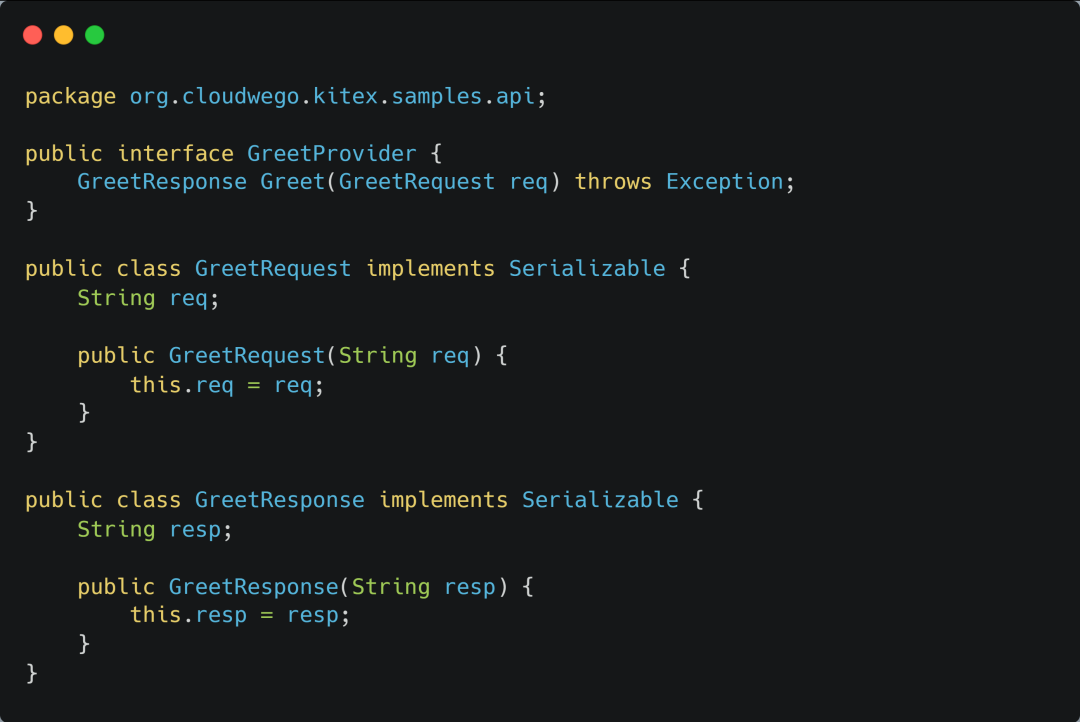Click the 'package' keyword on the first line
Viewport: 1080px width, 722px height.
(70, 97)
